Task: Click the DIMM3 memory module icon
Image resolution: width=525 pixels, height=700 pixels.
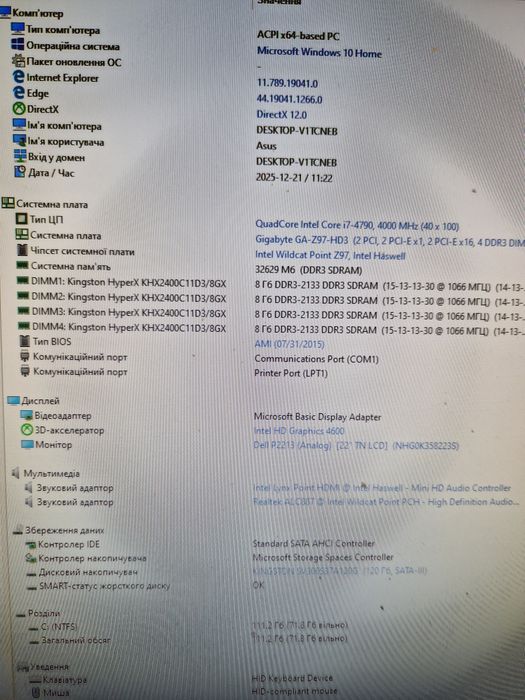Action: pyautogui.click(x=24, y=311)
